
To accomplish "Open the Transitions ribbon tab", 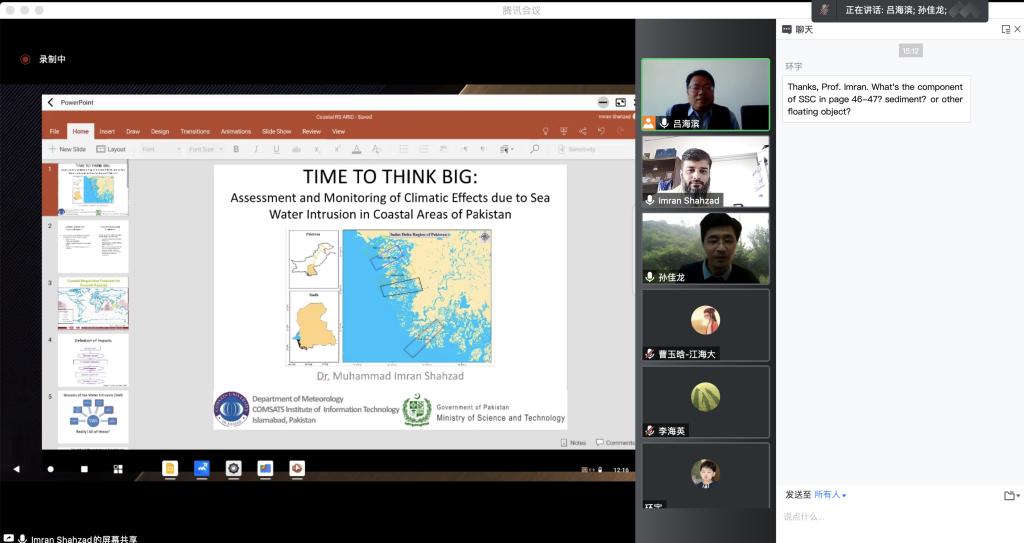I will coord(195,131).
